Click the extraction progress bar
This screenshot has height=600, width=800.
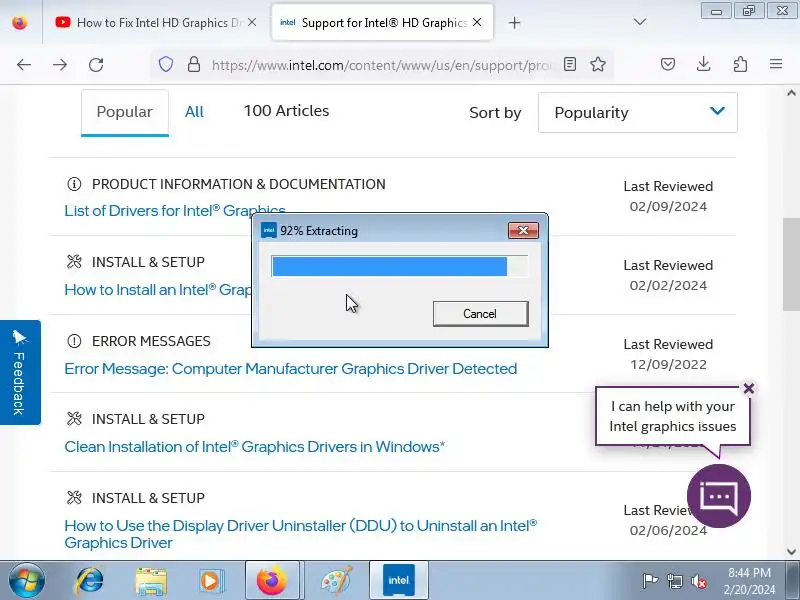tap(399, 266)
